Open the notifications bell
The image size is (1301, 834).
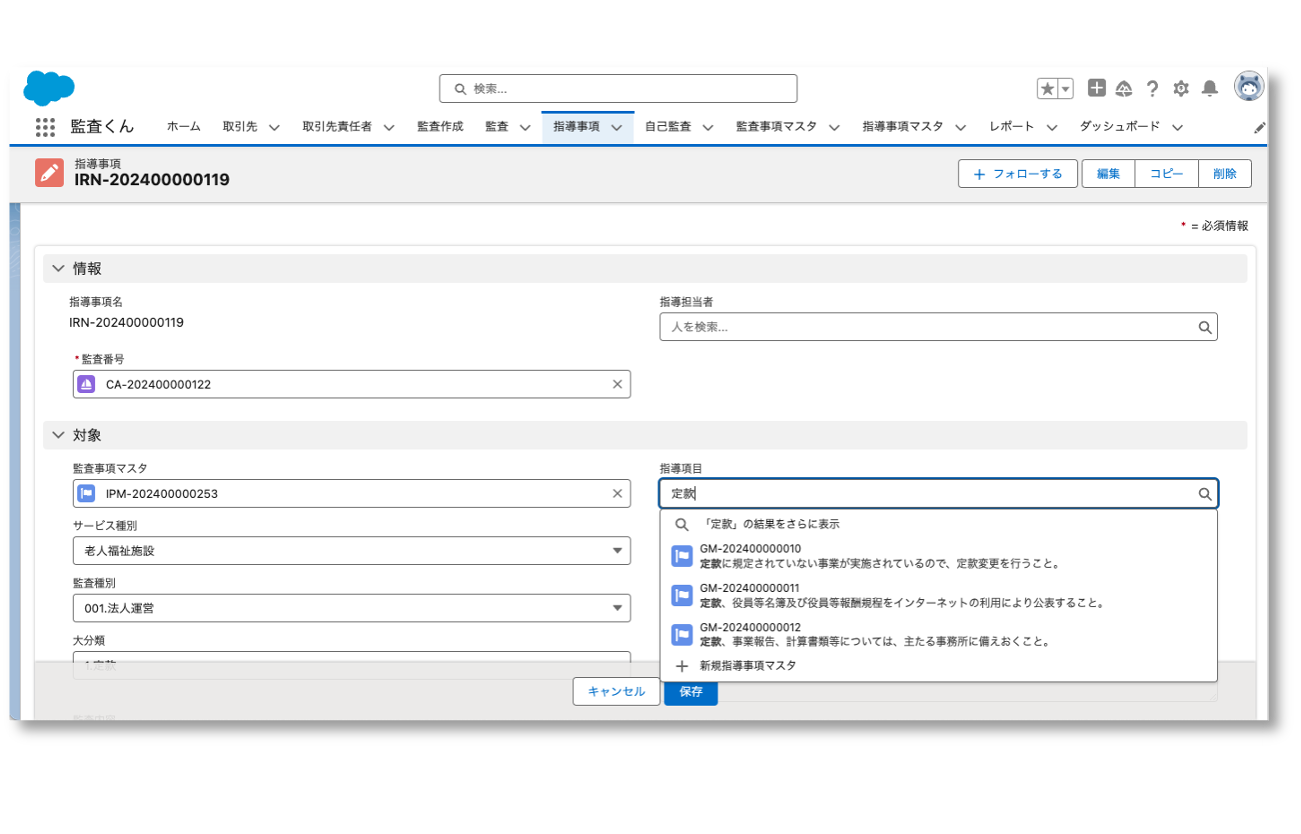tap(1210, 88)
